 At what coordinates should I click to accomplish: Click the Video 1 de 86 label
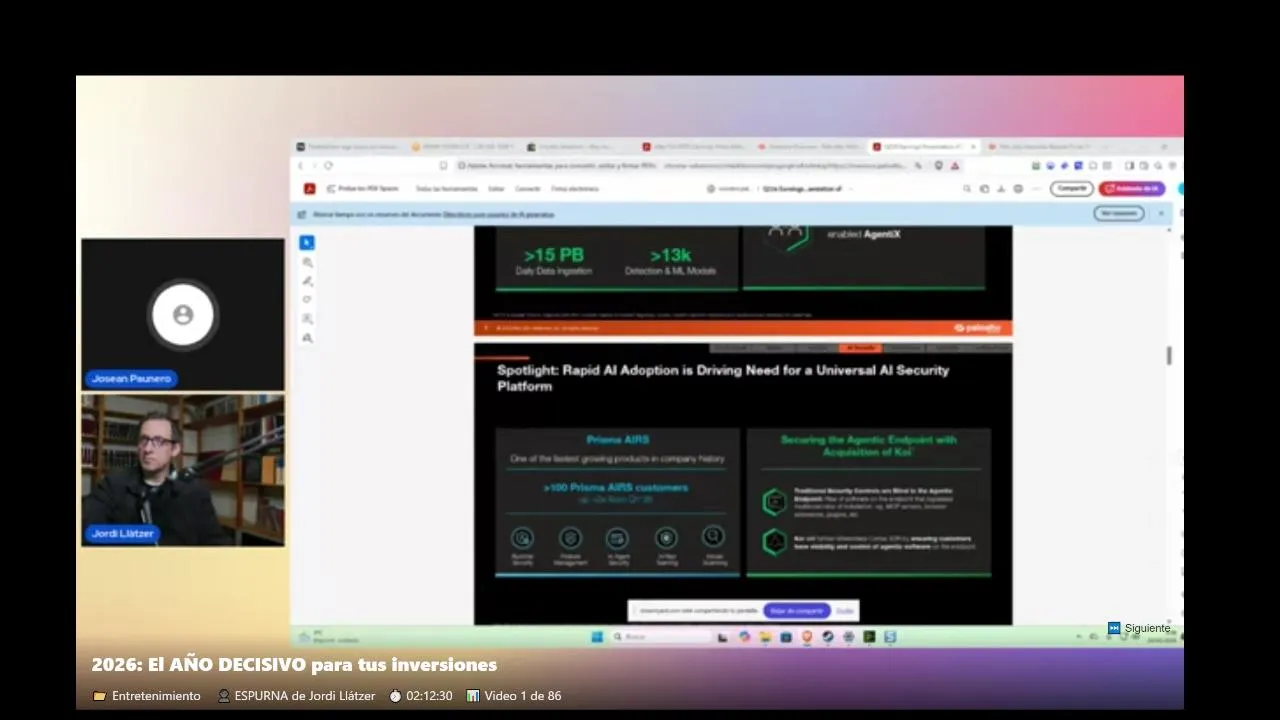coord(523,696)
